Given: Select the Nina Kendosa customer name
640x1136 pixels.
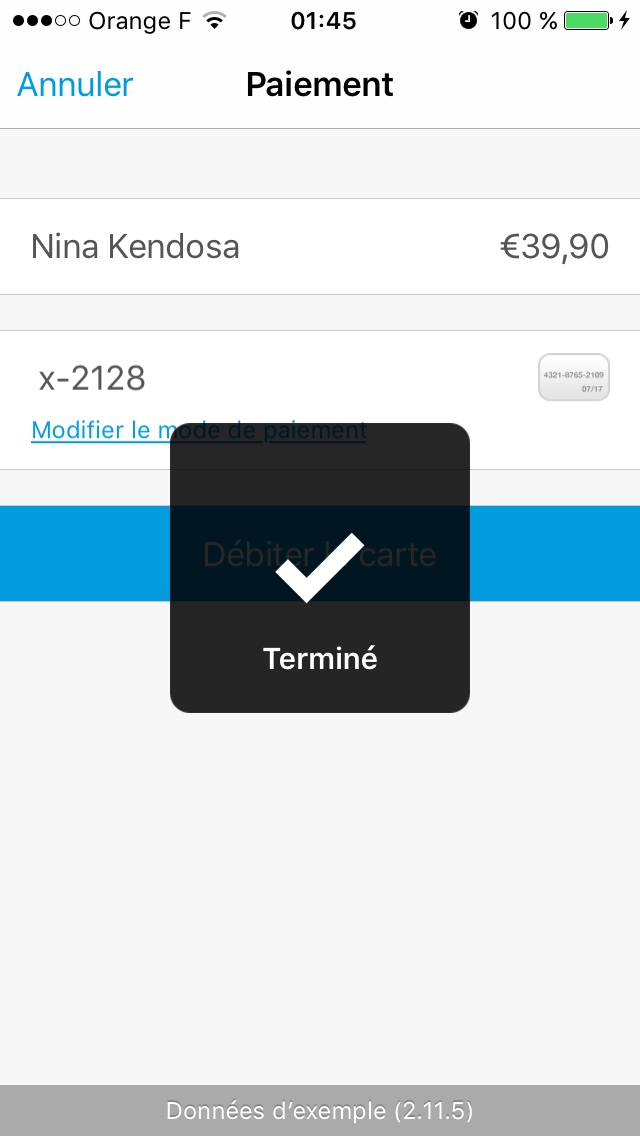Looking at the screenshot, I should coord(135,246).
